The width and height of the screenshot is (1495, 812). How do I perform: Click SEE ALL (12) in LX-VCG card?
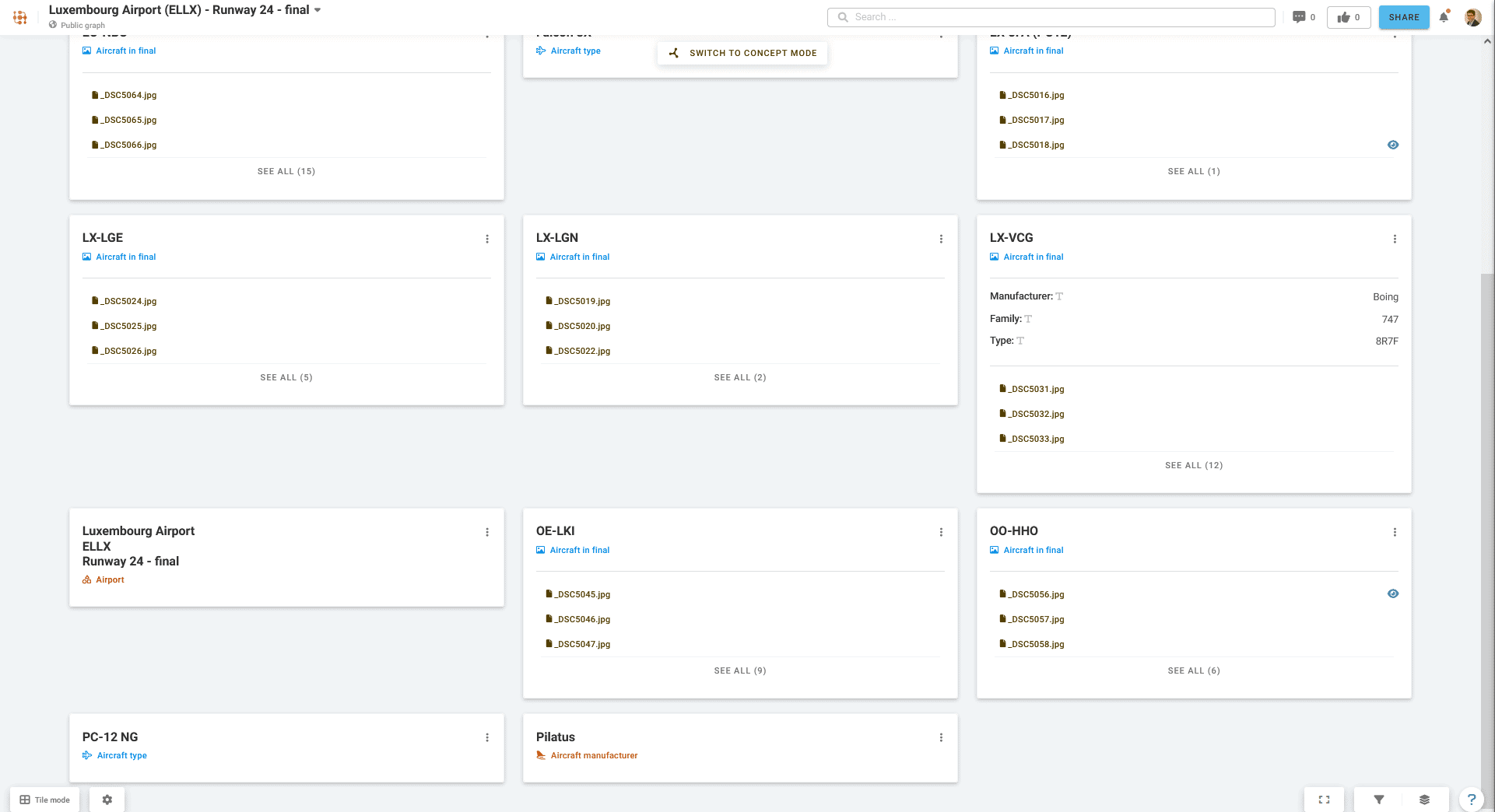pos(1194,465)
